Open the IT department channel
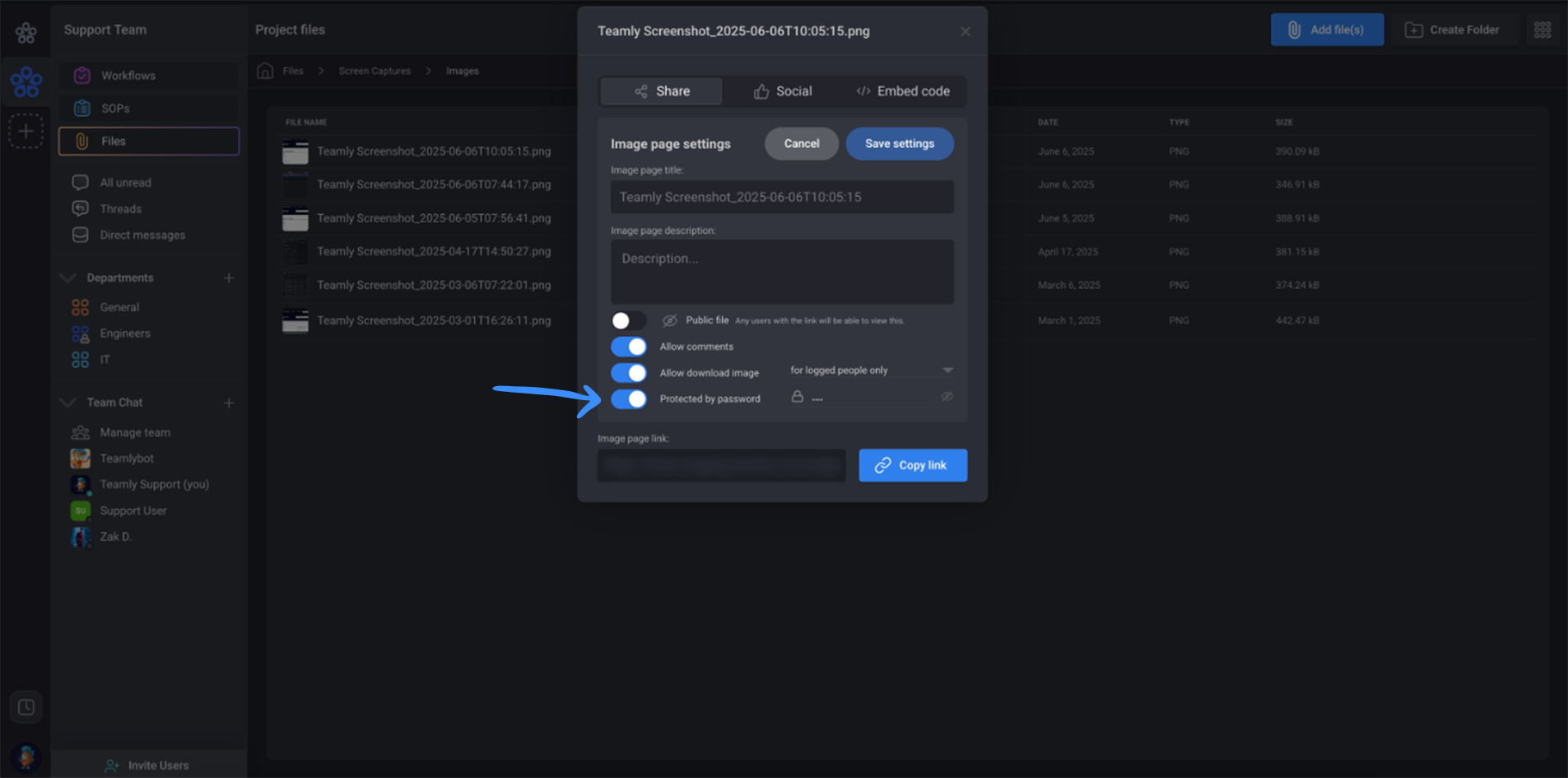 click(105, 360)
